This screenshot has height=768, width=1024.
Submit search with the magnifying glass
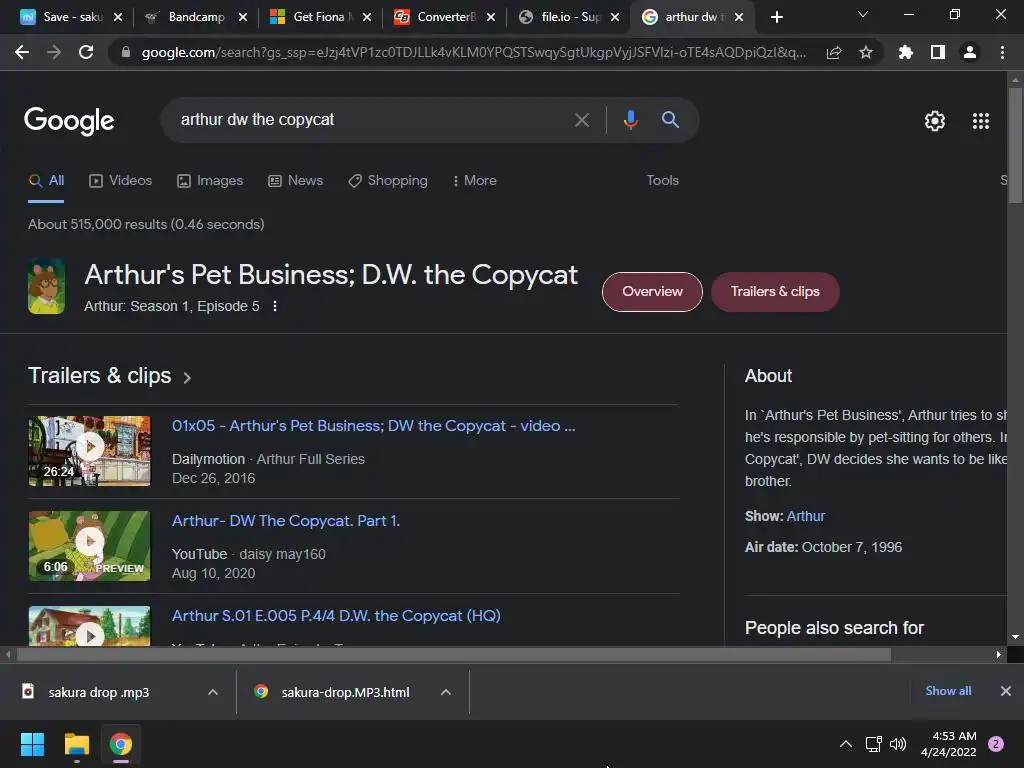point(670,120)
